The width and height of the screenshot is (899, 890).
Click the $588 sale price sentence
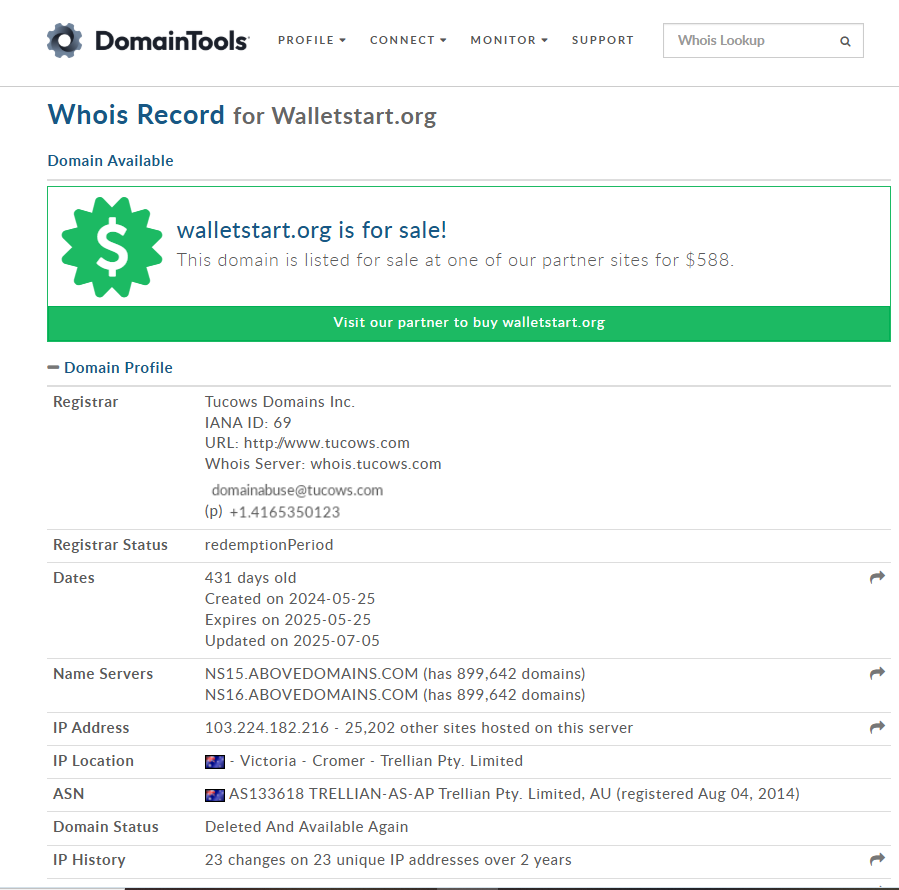pos(455,260)
